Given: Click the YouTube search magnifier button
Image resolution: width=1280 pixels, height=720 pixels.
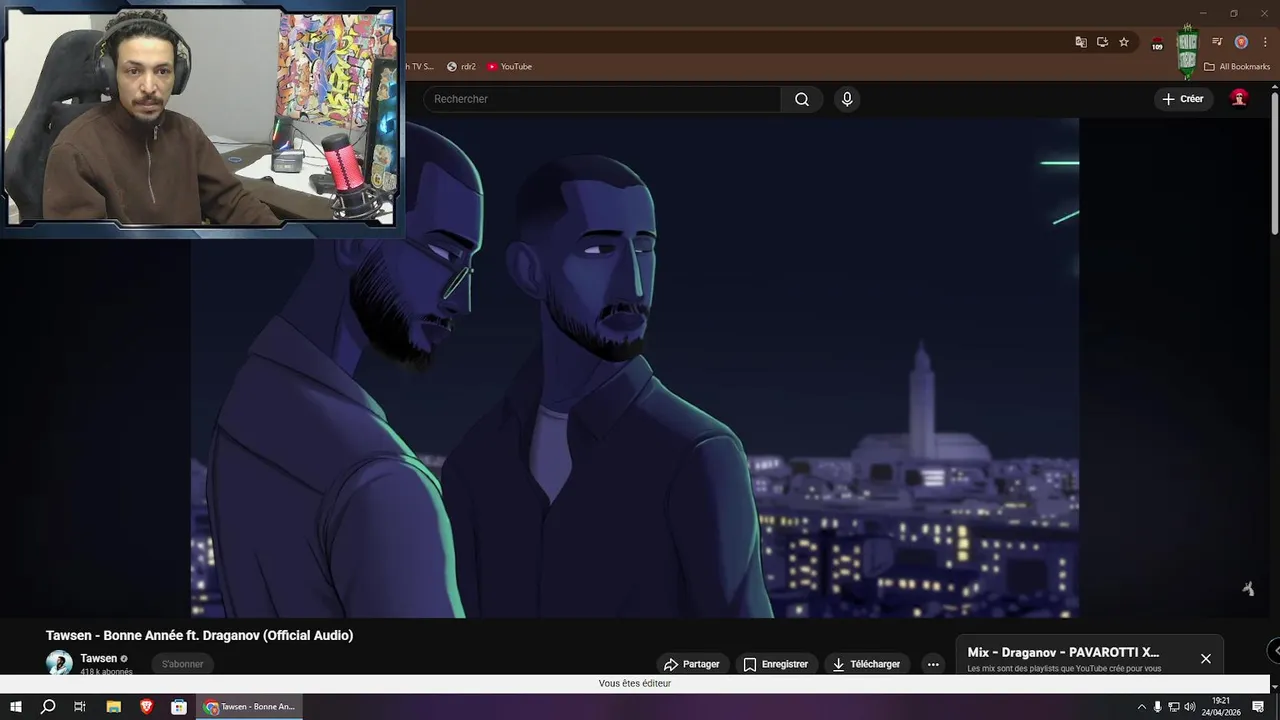Looking at the screenshot, I should 802,99.
